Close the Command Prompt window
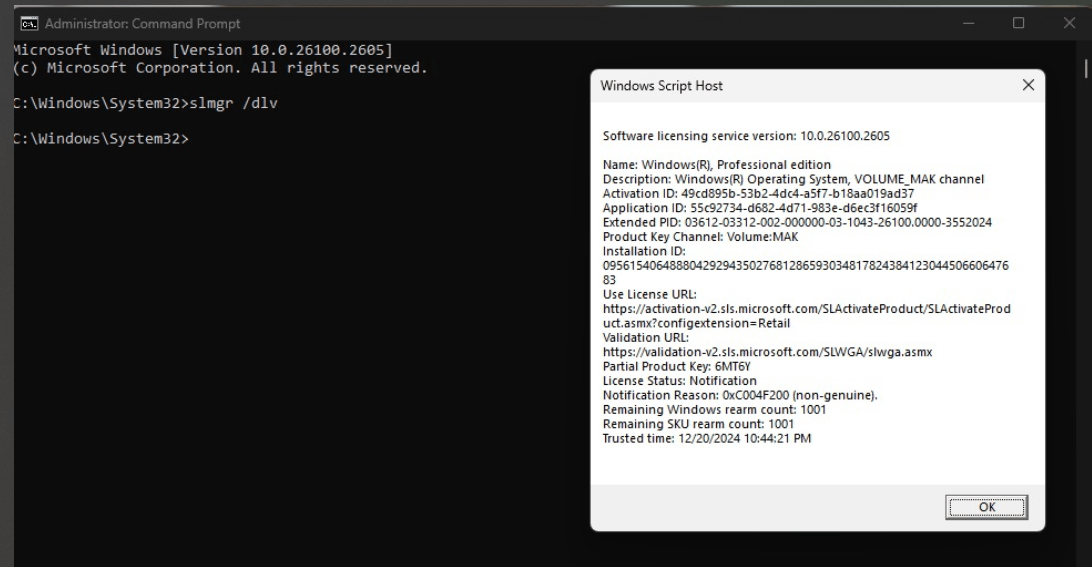The image size is (1092, 567). pyautogui.click(x=1069, y=23)
